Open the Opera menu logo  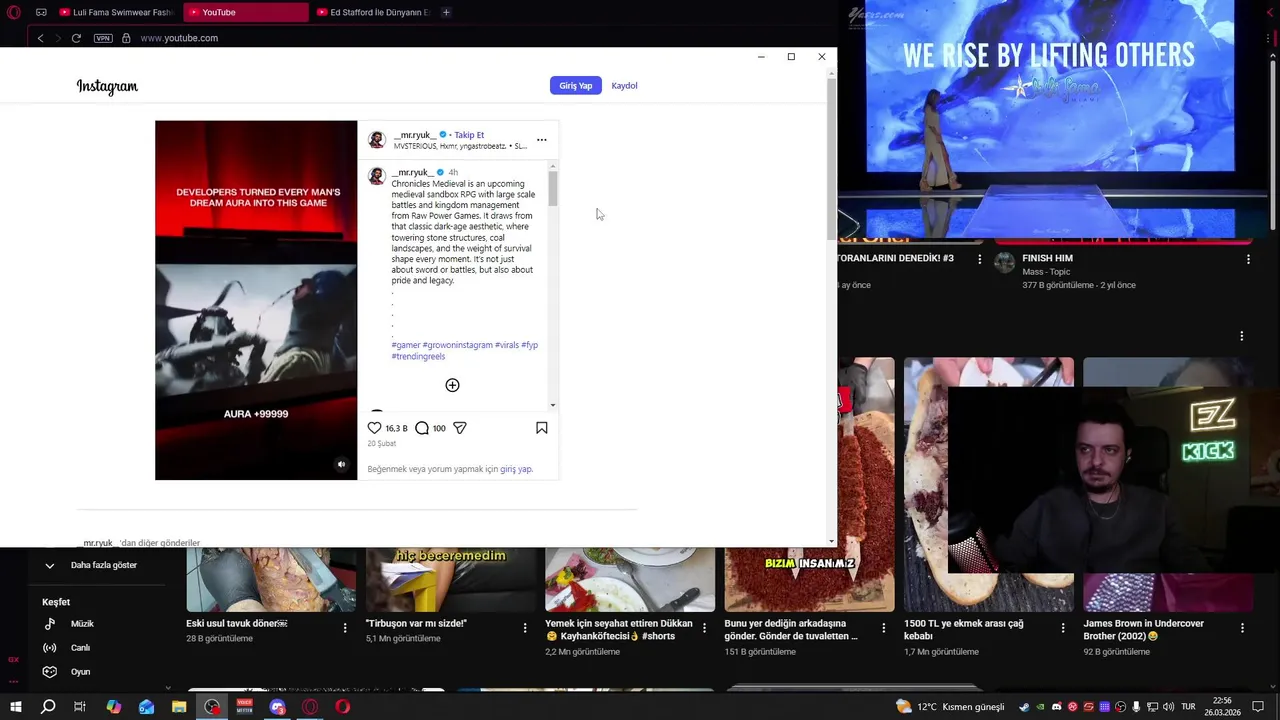point(13,12)
